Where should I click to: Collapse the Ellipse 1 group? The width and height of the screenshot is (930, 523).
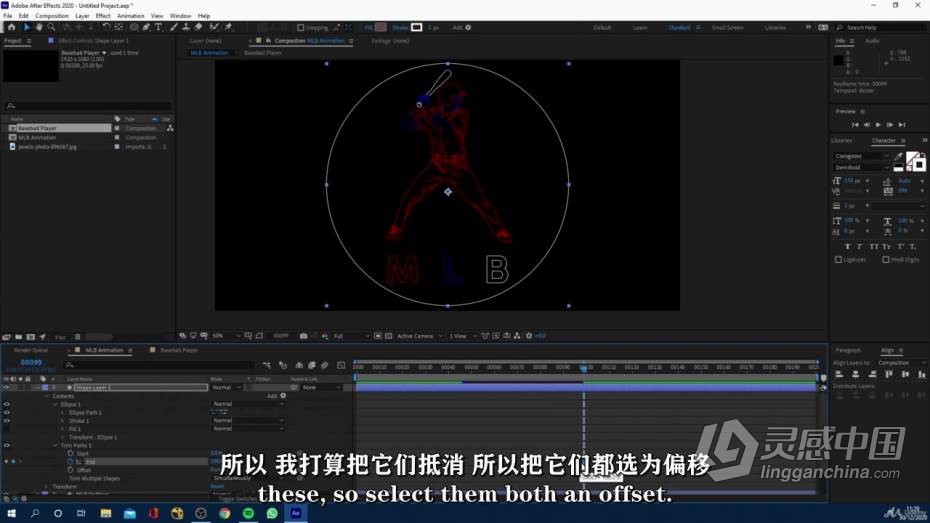coord(55,404)
